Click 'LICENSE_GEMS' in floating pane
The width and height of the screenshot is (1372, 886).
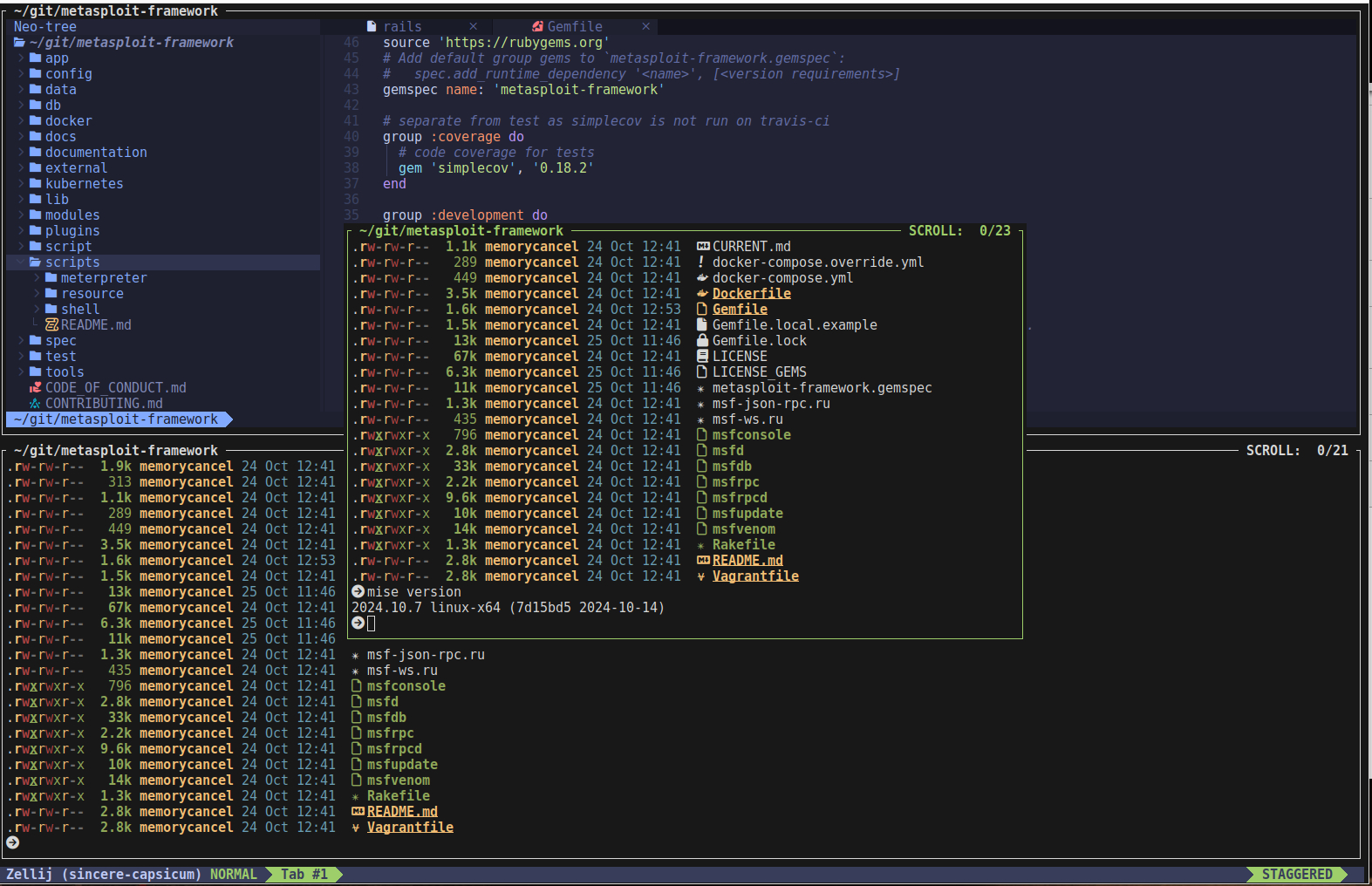pyautogui.click(x=760, y=372)
